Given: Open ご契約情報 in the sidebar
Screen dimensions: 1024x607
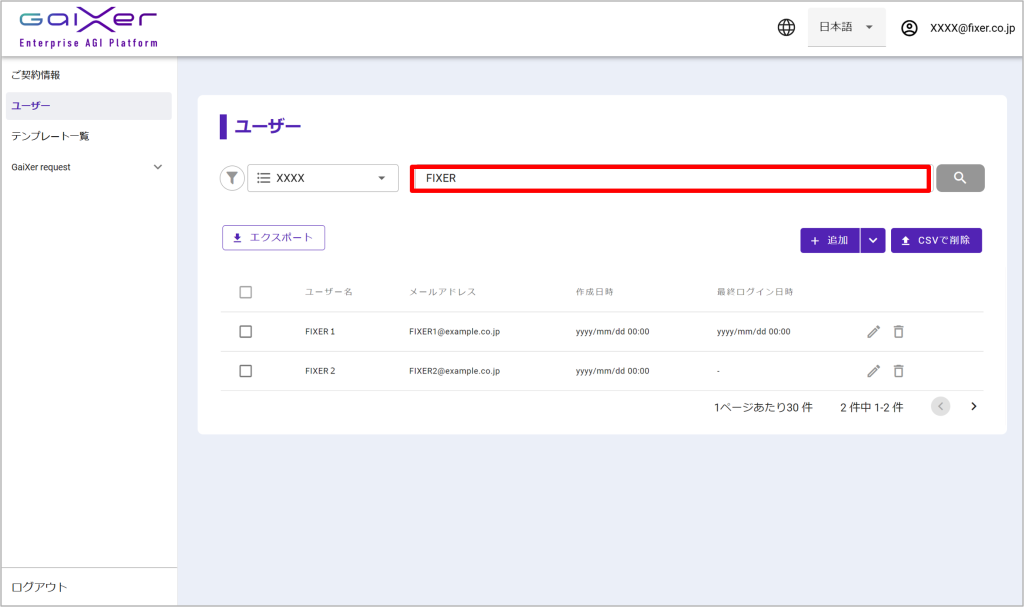Looking at the screenshot, I should pos(36,75).
